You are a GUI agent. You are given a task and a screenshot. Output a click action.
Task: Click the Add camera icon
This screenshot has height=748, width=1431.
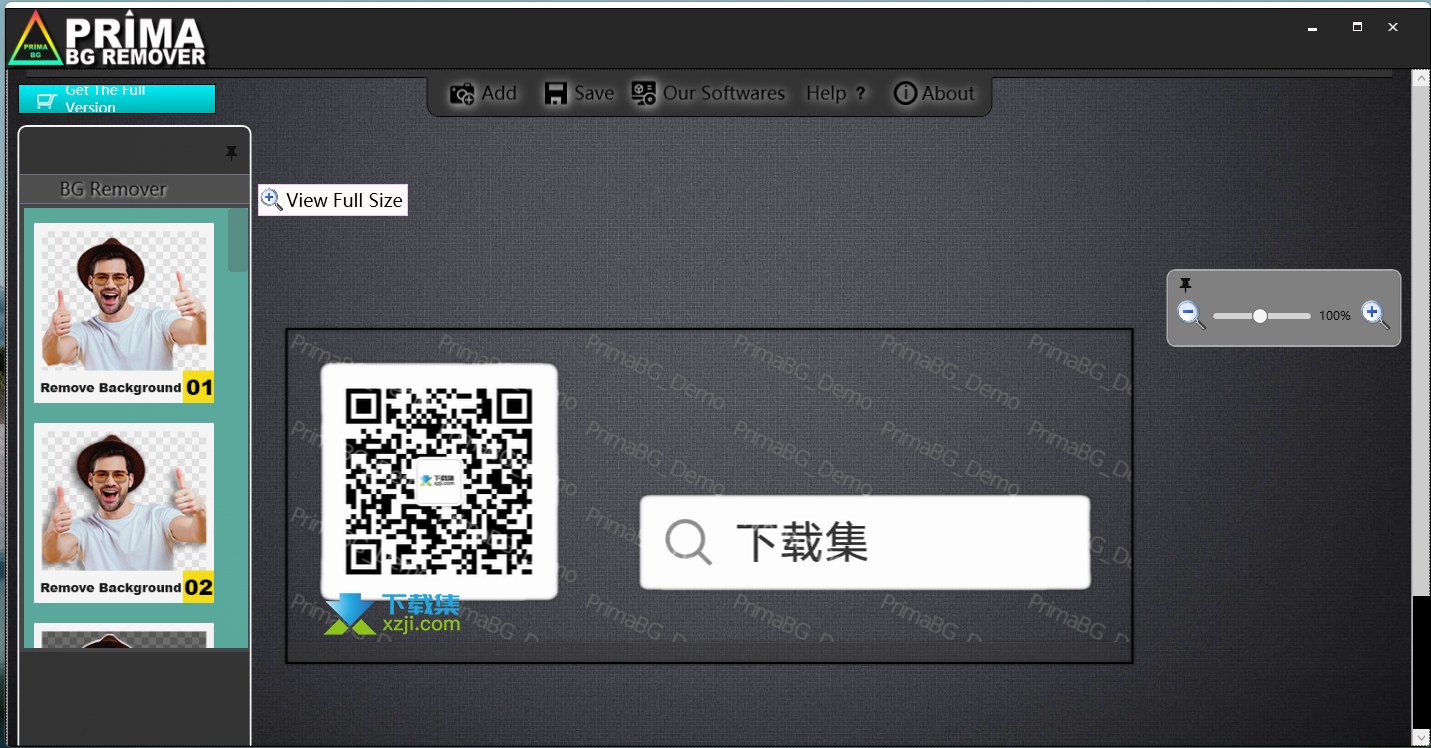[x=462, y=94]
